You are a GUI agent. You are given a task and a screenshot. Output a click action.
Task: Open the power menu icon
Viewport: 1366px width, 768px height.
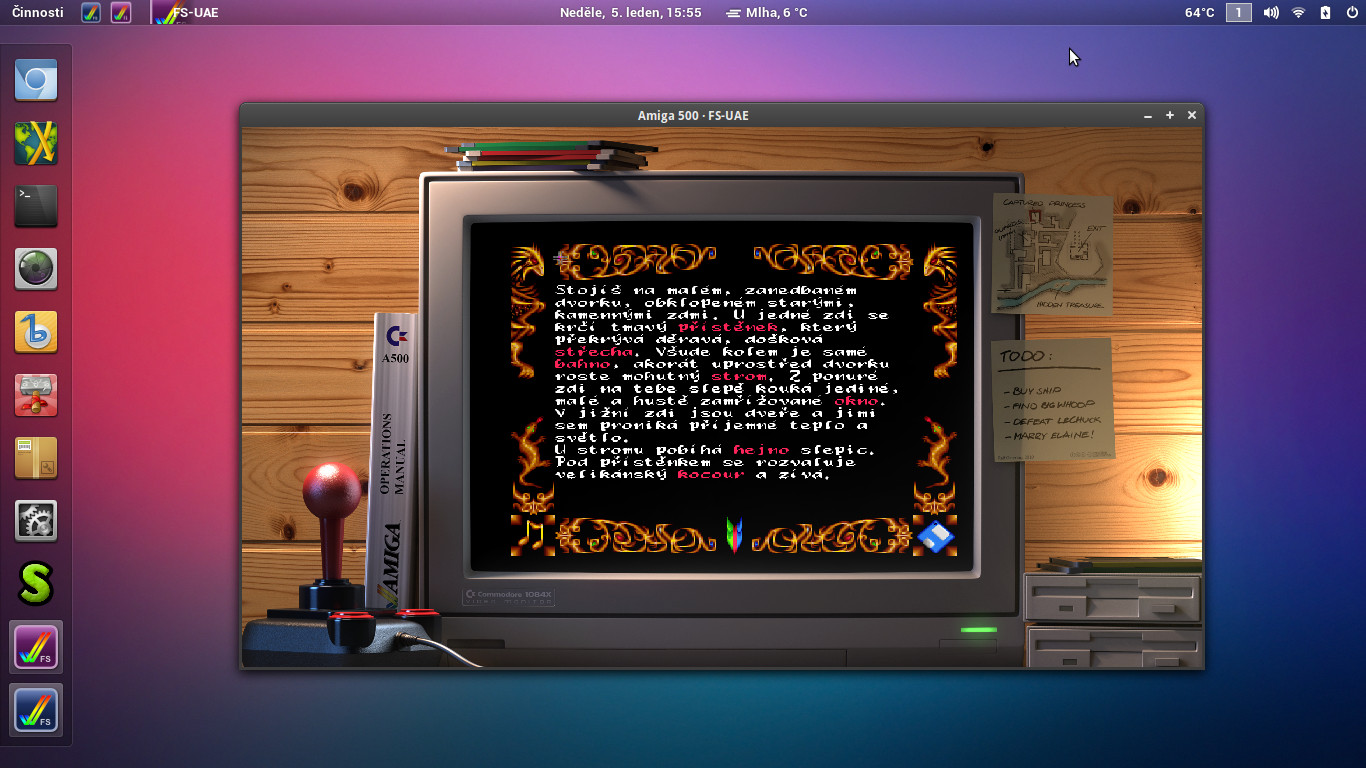[x=1352, y=13]
